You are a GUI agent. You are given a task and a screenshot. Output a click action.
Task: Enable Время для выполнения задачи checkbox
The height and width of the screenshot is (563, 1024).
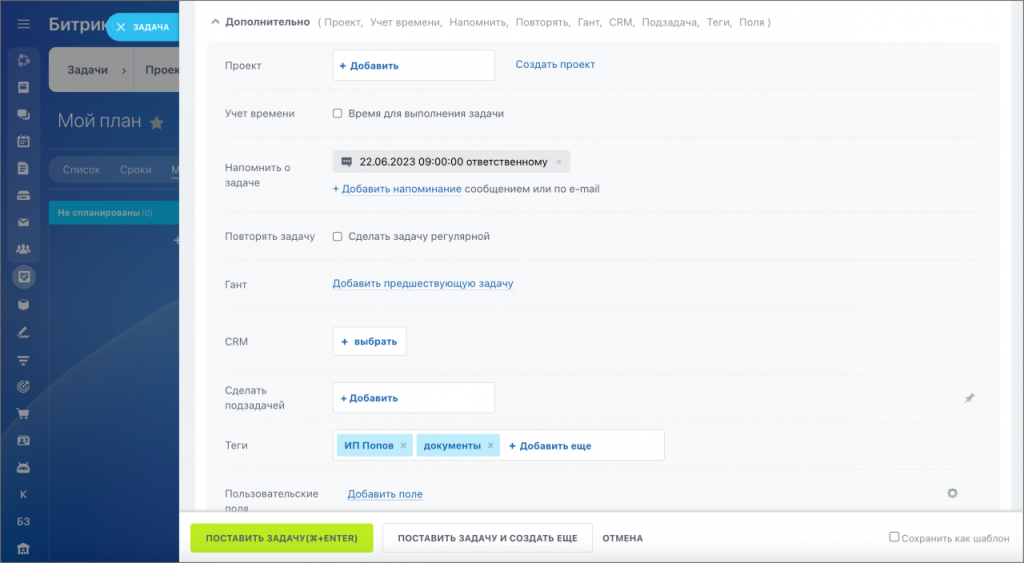(x=338, y=114)
